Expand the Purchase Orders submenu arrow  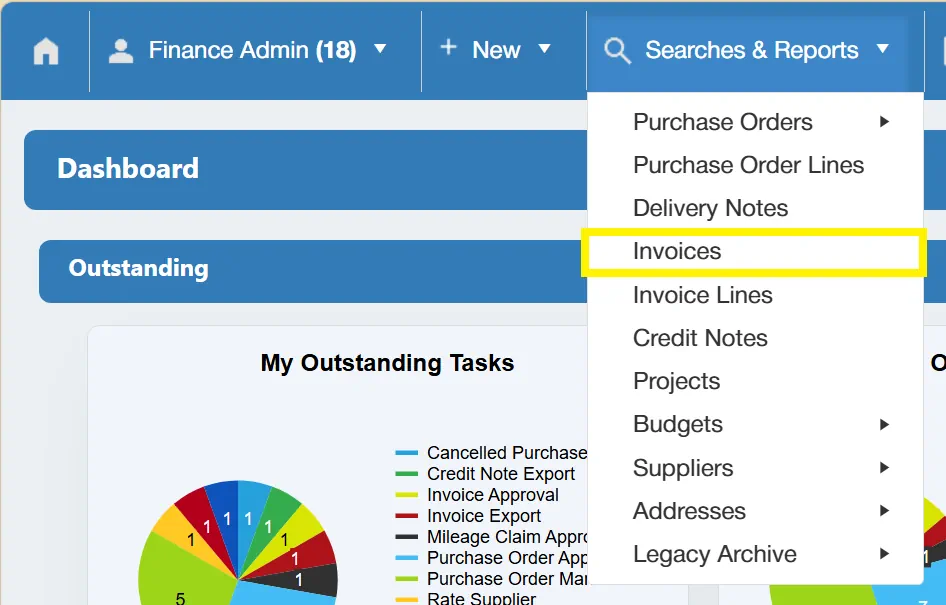pyautogui.click(x=884, y=122)
